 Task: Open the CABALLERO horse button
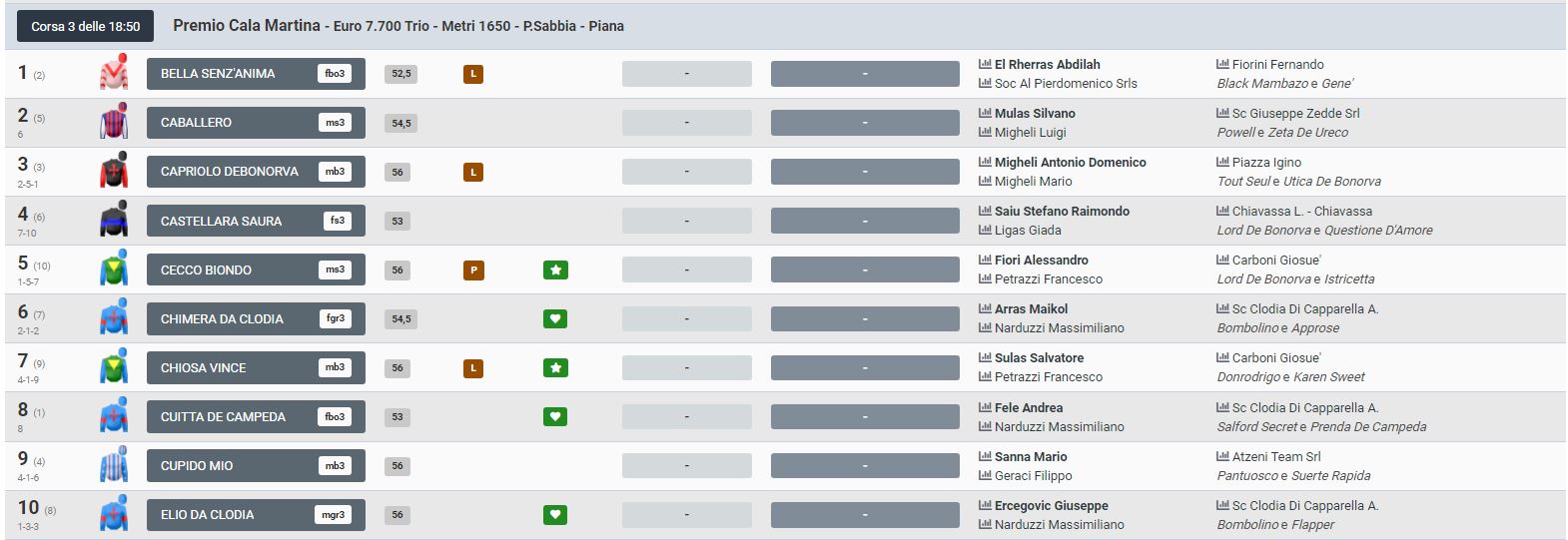tap(255, 123)
